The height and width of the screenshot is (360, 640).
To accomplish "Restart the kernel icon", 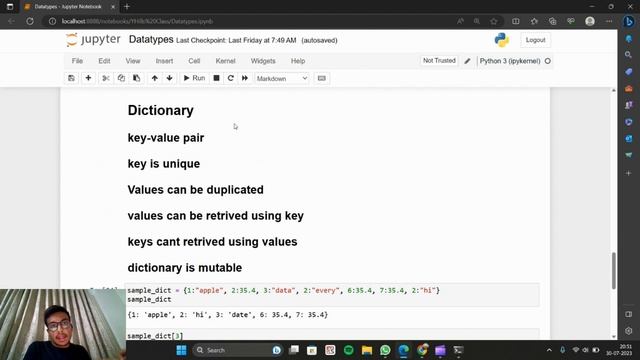I will (231, 78).
